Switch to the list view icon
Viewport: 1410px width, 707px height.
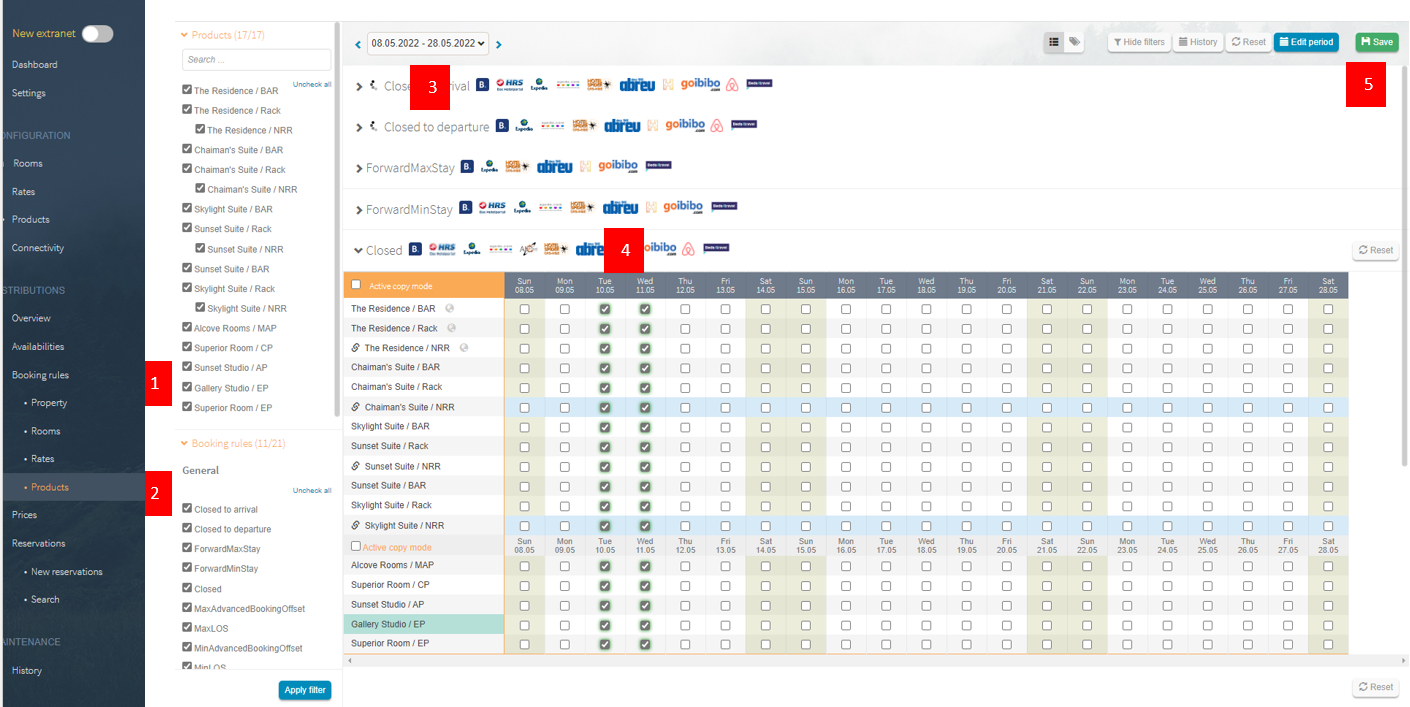[x=1054, y=42]
